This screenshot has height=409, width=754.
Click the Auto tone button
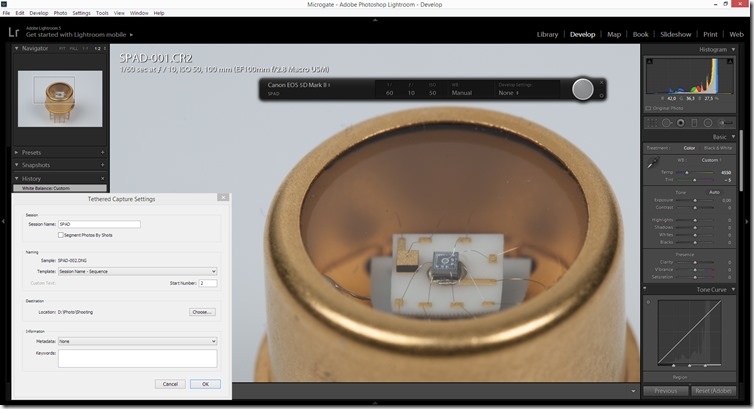[x=714, y=192]
